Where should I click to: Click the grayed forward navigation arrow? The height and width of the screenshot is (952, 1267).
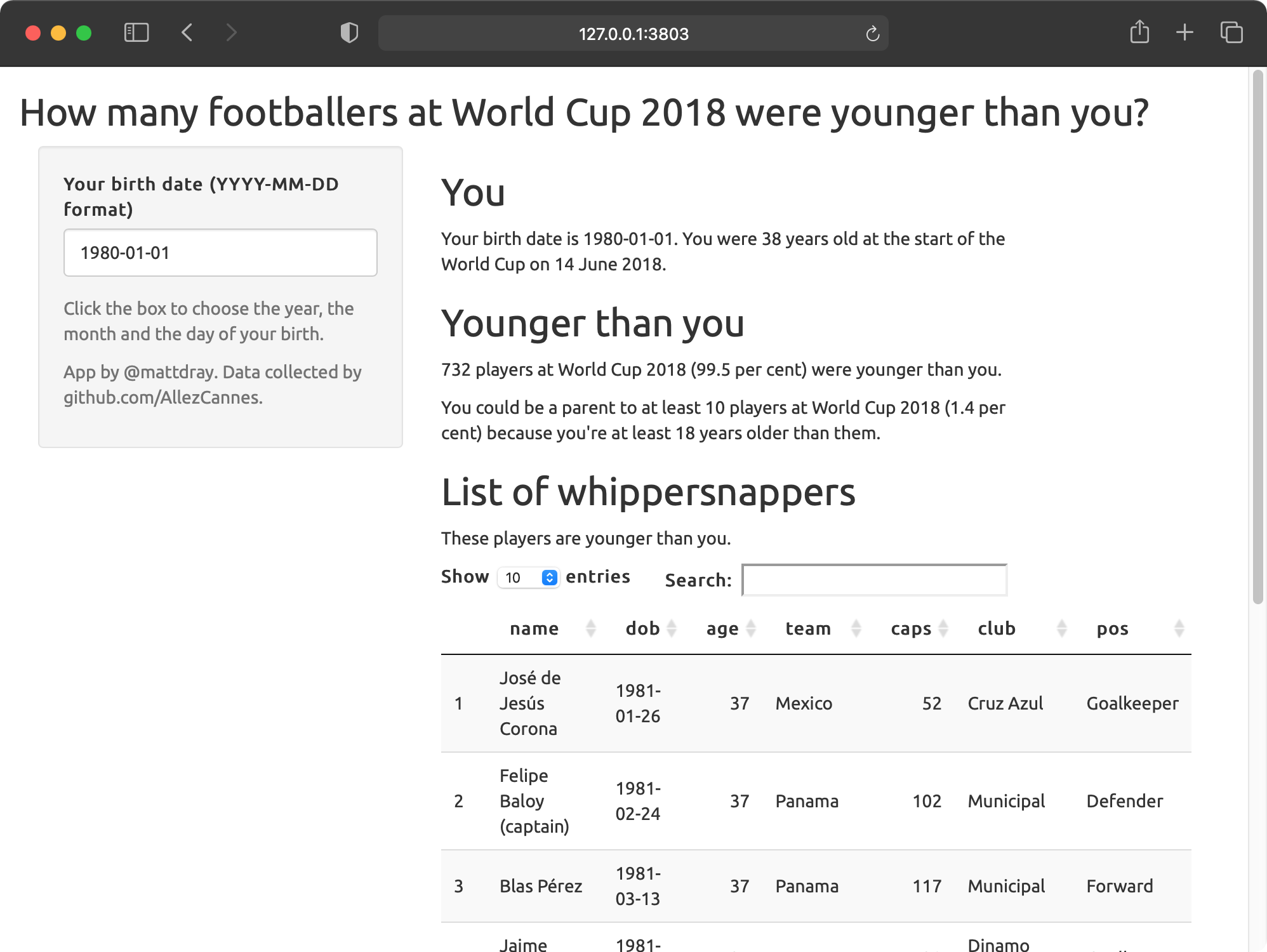click(231, 33)
